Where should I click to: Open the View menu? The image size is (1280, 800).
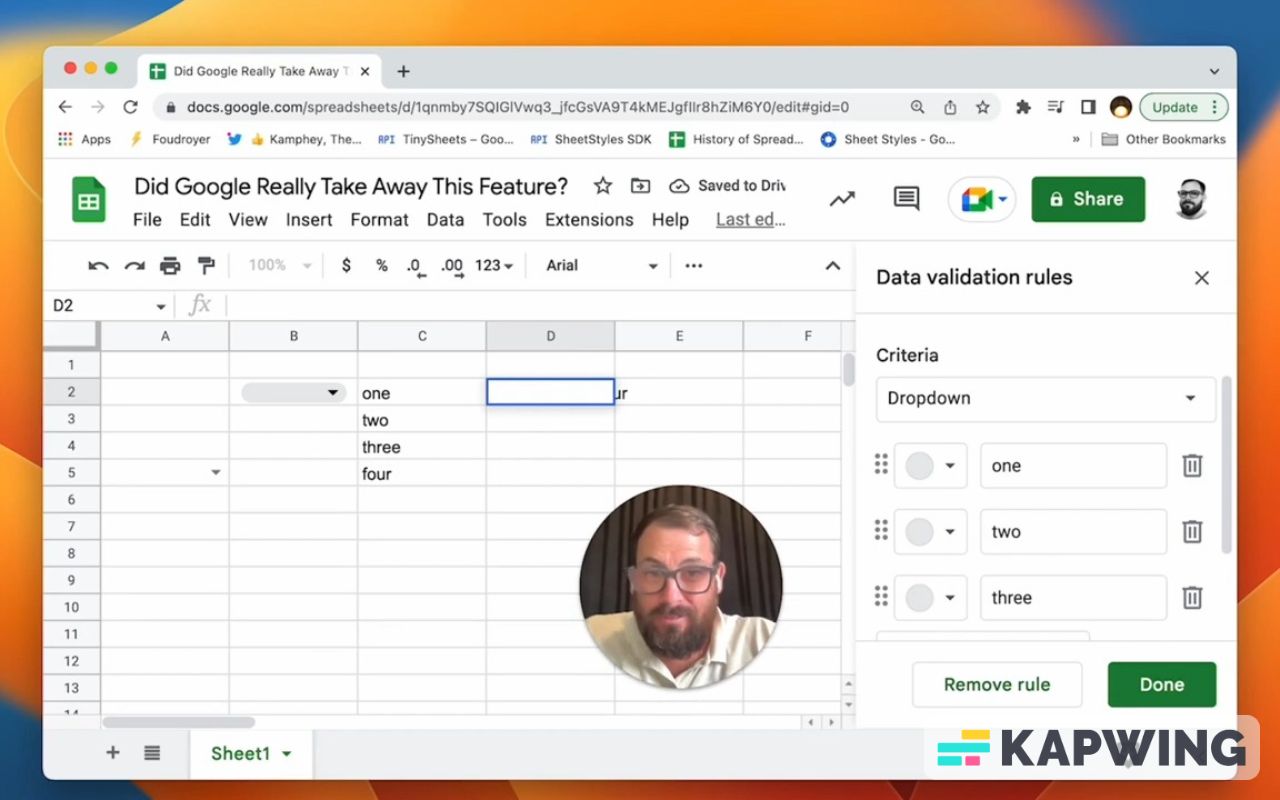tap(248, 220)
